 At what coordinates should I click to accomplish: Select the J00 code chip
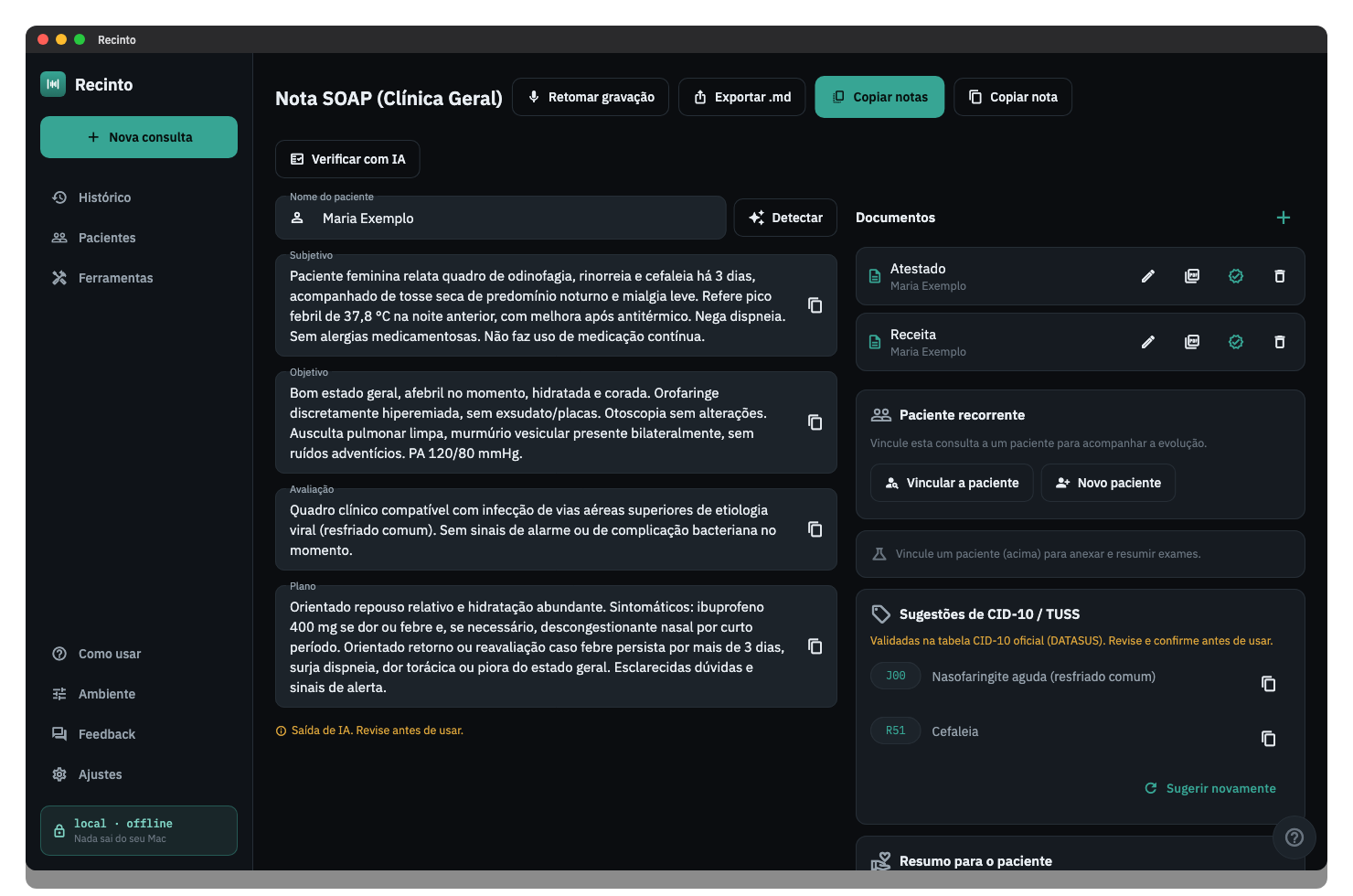pos(895,676)
